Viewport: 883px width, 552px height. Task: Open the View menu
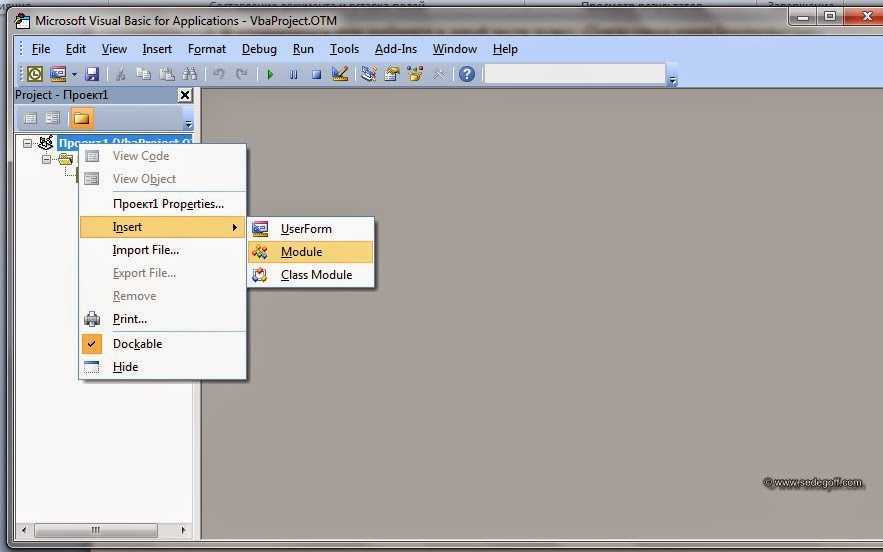point(114,50)
